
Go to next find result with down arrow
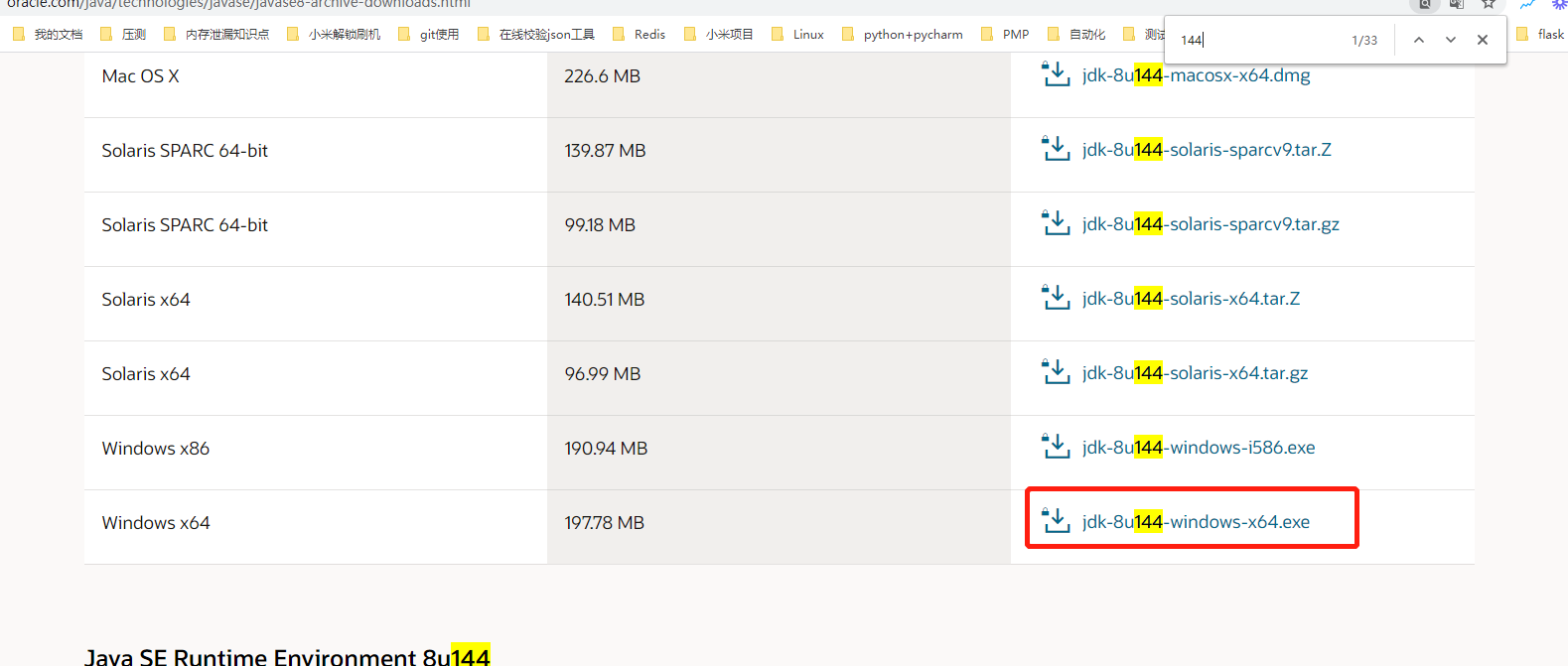point(1451,40)
